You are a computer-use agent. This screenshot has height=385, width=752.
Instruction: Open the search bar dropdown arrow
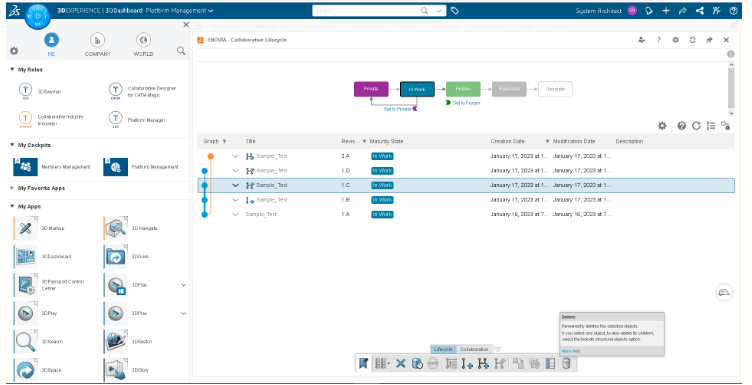pos(439,11)
